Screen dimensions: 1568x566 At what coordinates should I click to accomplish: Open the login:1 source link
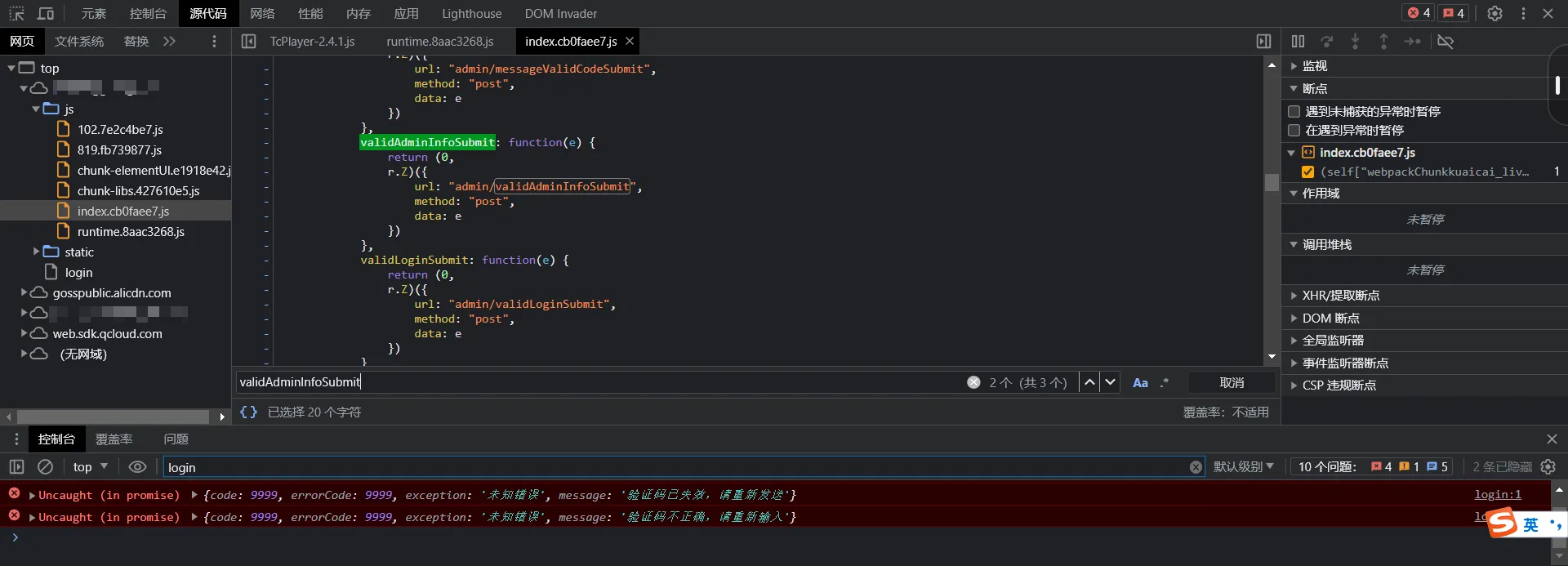click(x=1497, y=495)
